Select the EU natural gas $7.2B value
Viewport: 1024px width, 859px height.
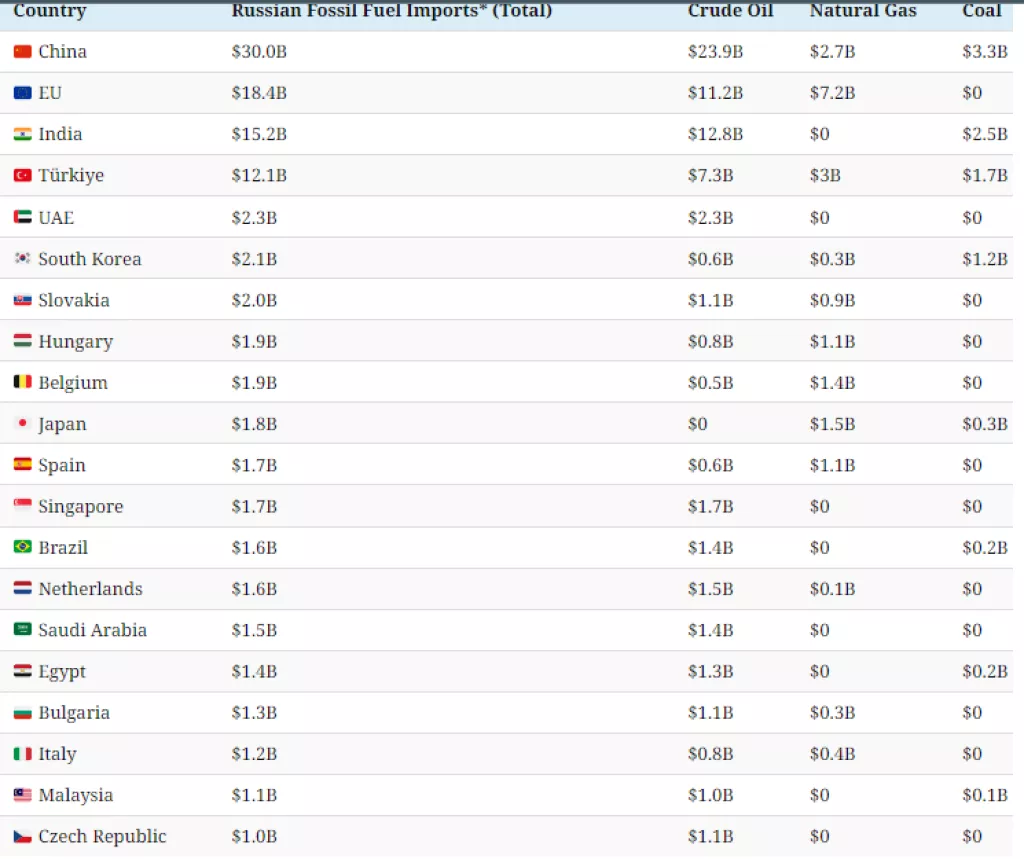click(x=832, y=93)
